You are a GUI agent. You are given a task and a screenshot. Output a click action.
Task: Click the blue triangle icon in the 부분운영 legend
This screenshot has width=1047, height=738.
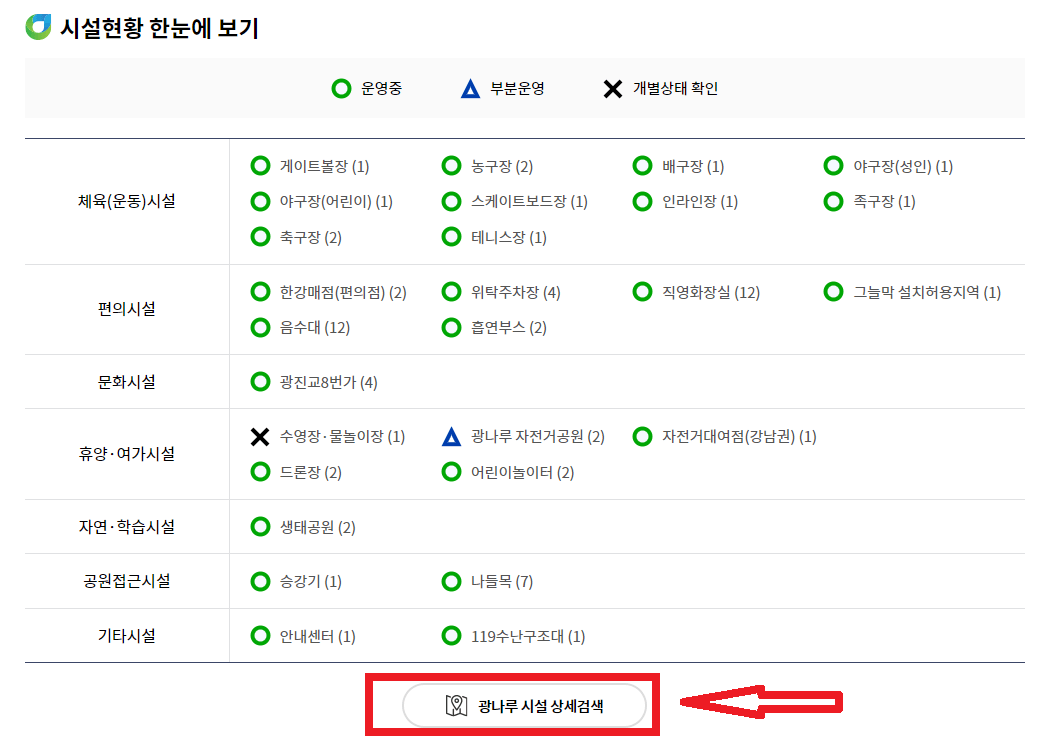click(470, 88)
